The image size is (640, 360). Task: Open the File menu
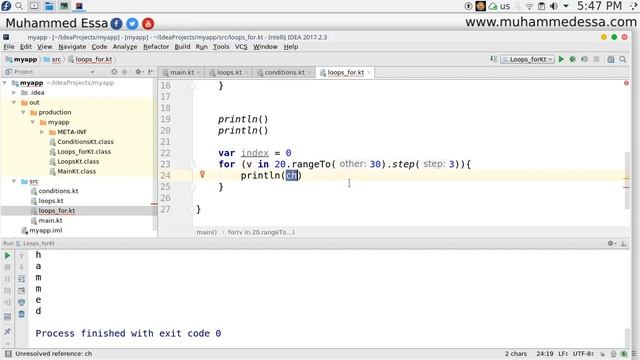[x=9, y=47]
